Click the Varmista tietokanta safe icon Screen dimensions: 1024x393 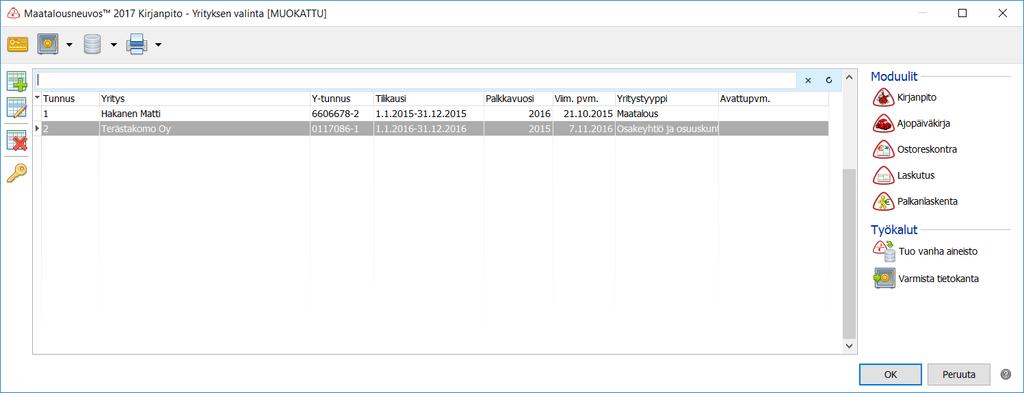pyautogui.click(x=884, y=279)
